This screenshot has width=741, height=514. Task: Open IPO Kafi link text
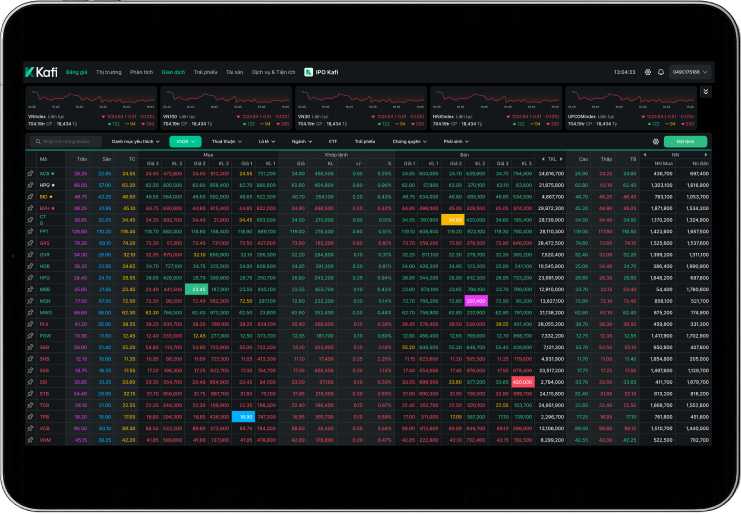pos(327,72)
